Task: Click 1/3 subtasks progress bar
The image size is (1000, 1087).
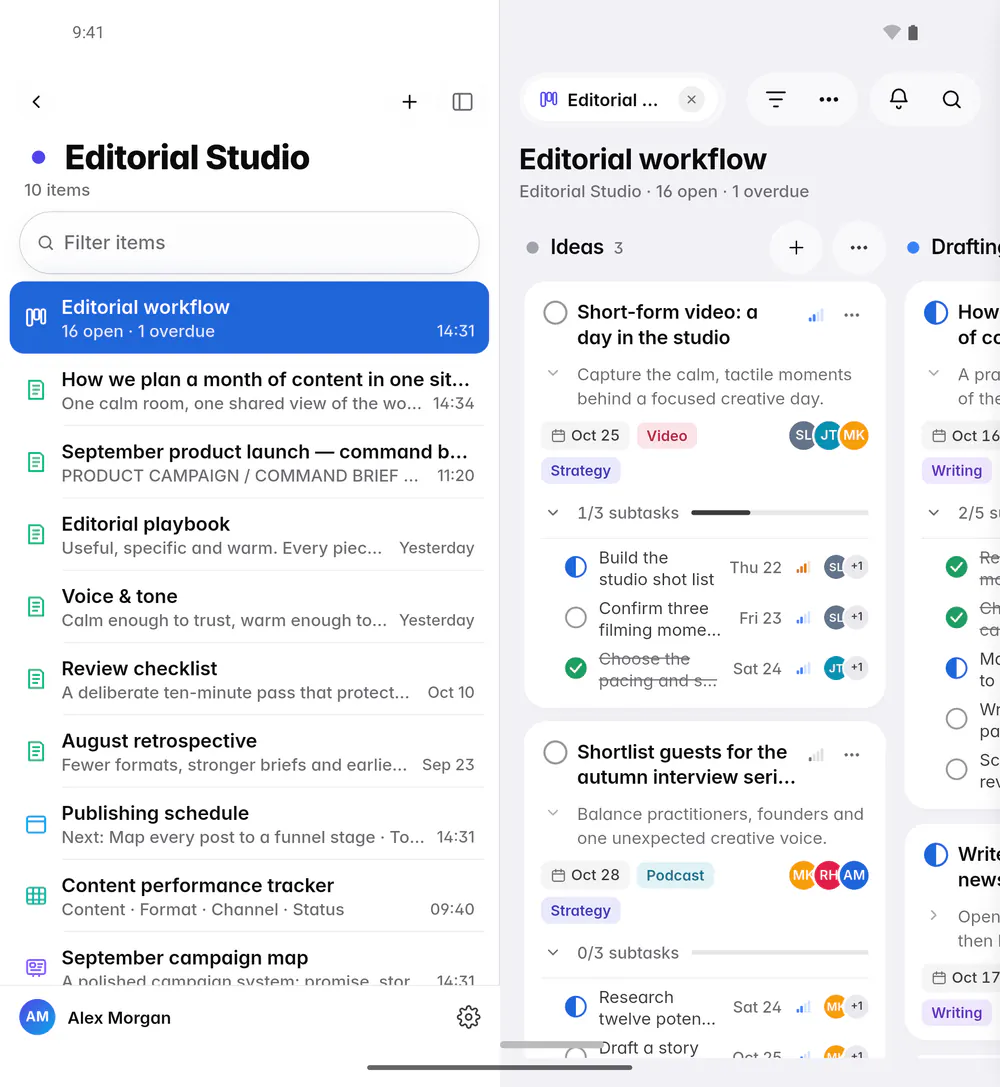Action: tap(780, 513)
